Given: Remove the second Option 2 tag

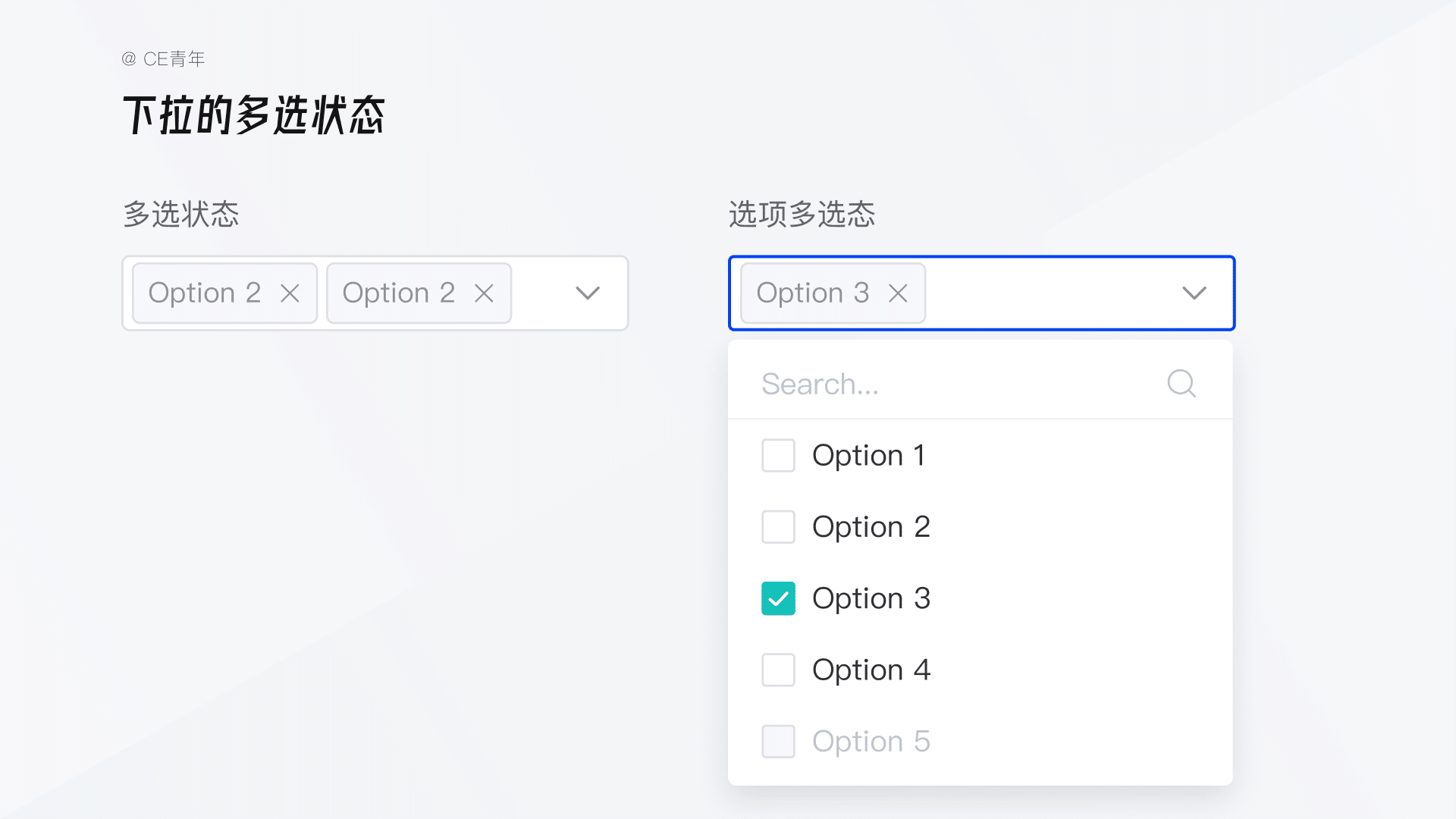Looking at the screenshot, I should [484, 293].
